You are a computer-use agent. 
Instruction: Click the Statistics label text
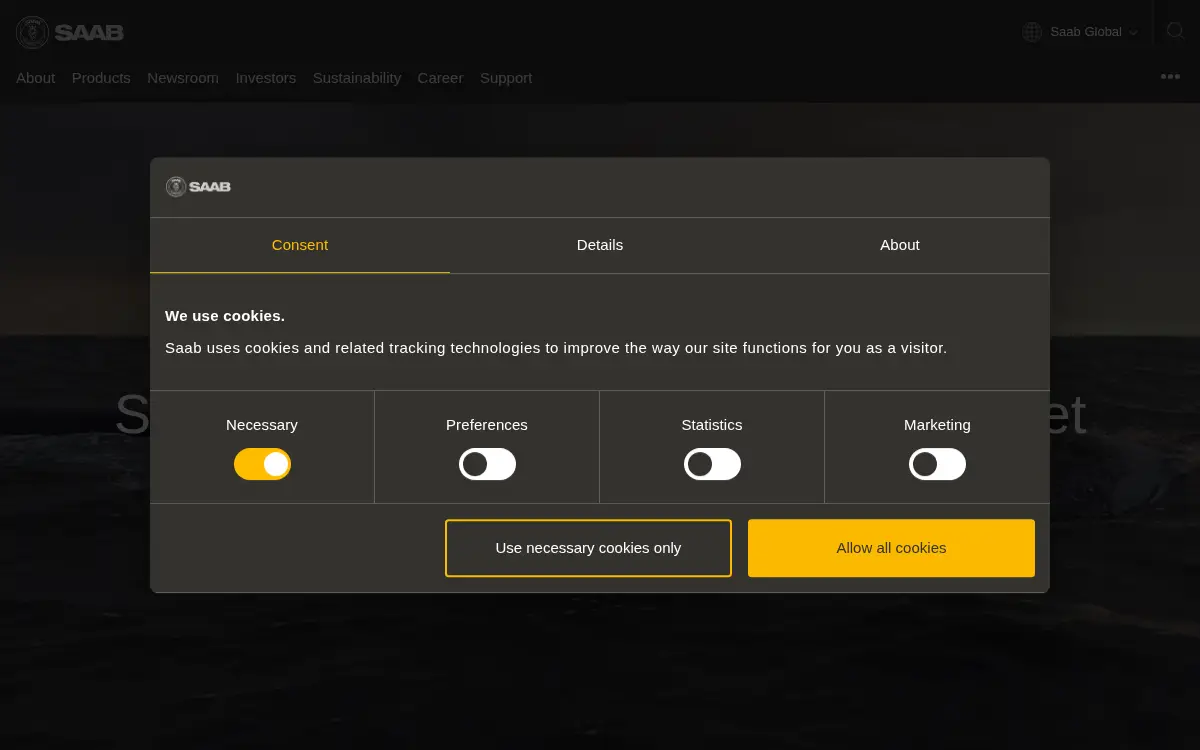click(712, 425)
